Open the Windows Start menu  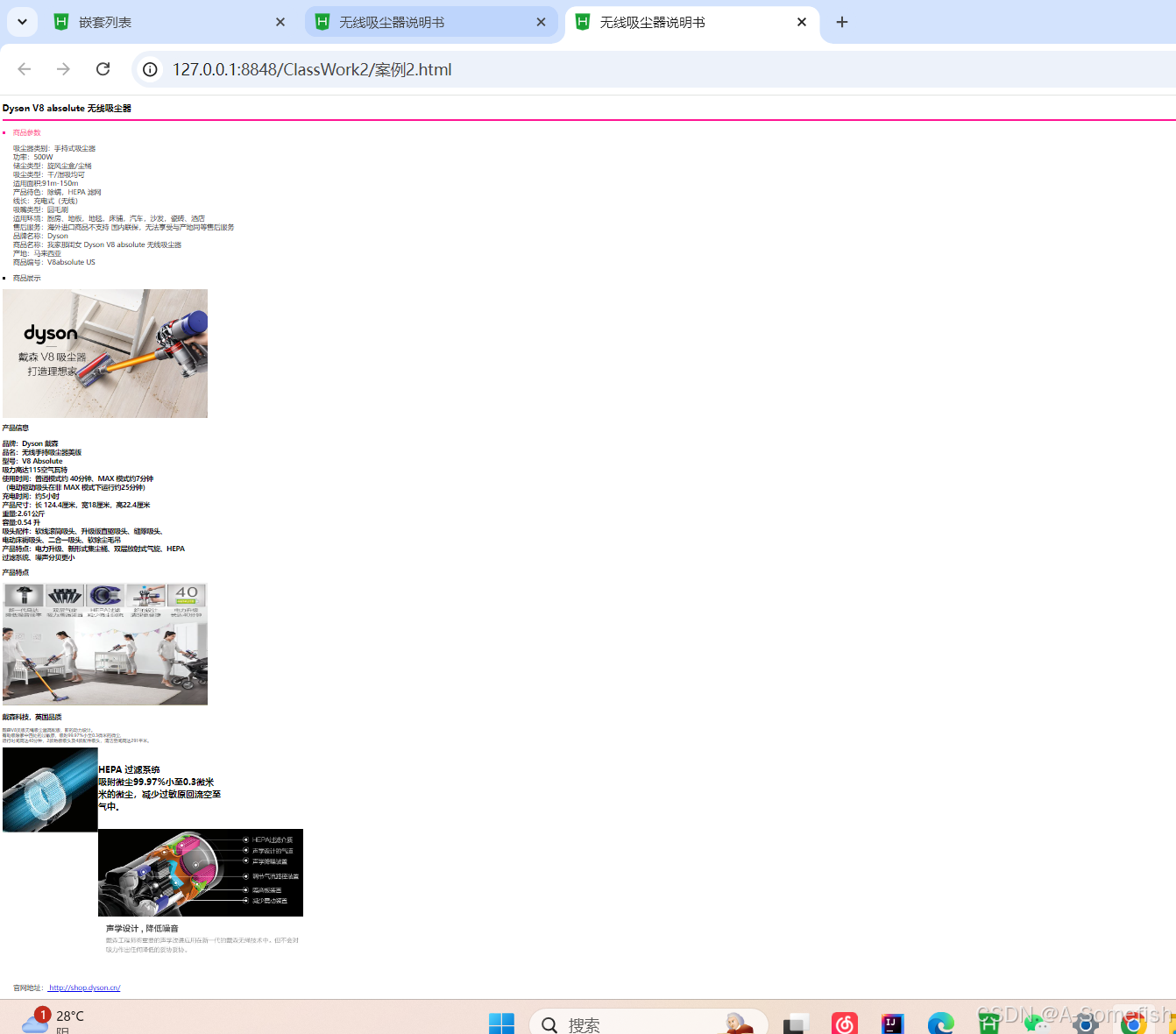tap(501, 1023)
